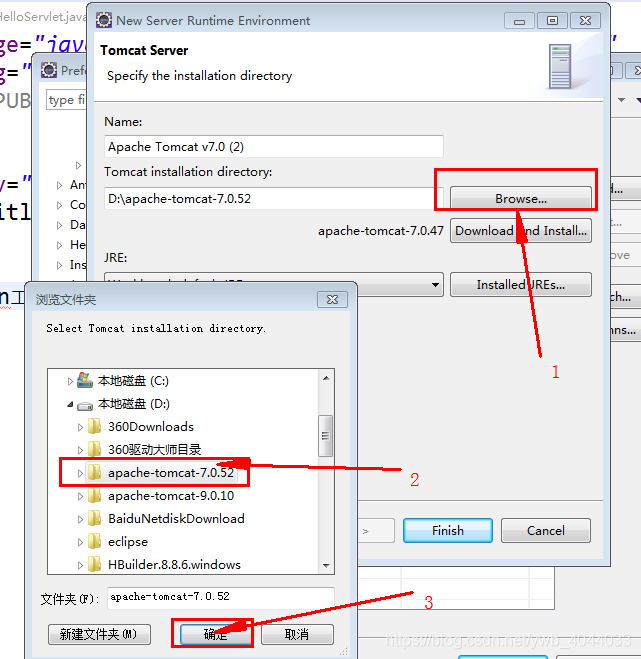Switch to the HelloServlet.java editor tab
This screenshot has width=641, height=659.
43,17
